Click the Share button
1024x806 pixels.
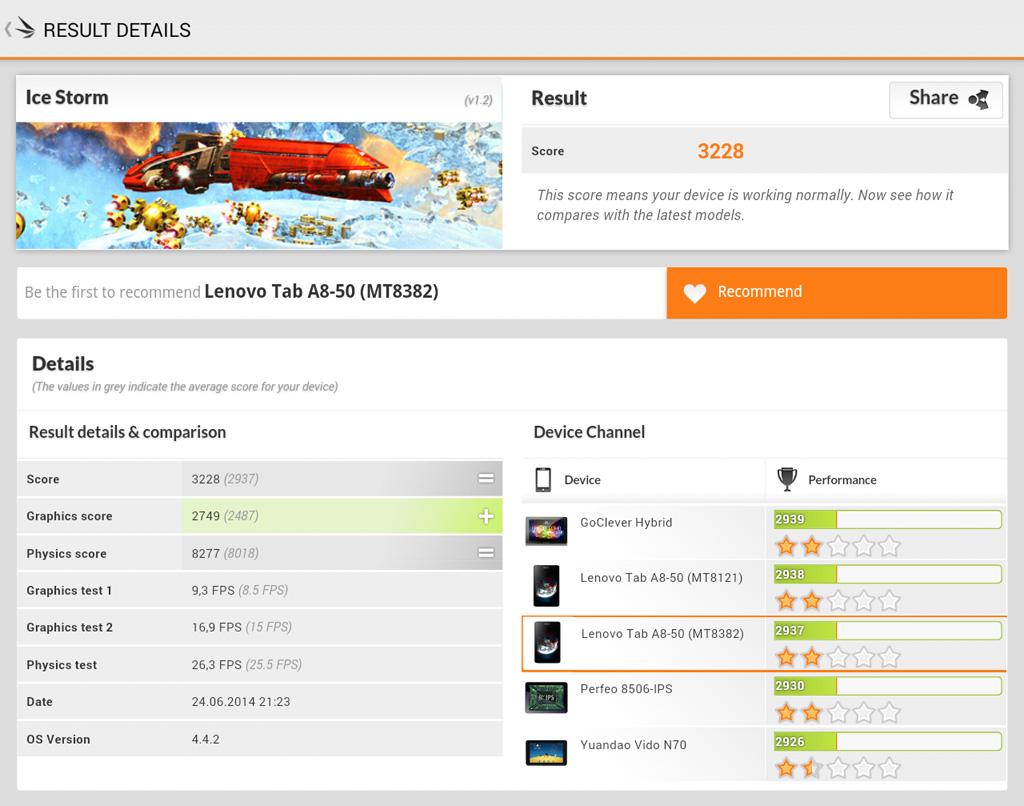tap(946, 99)
